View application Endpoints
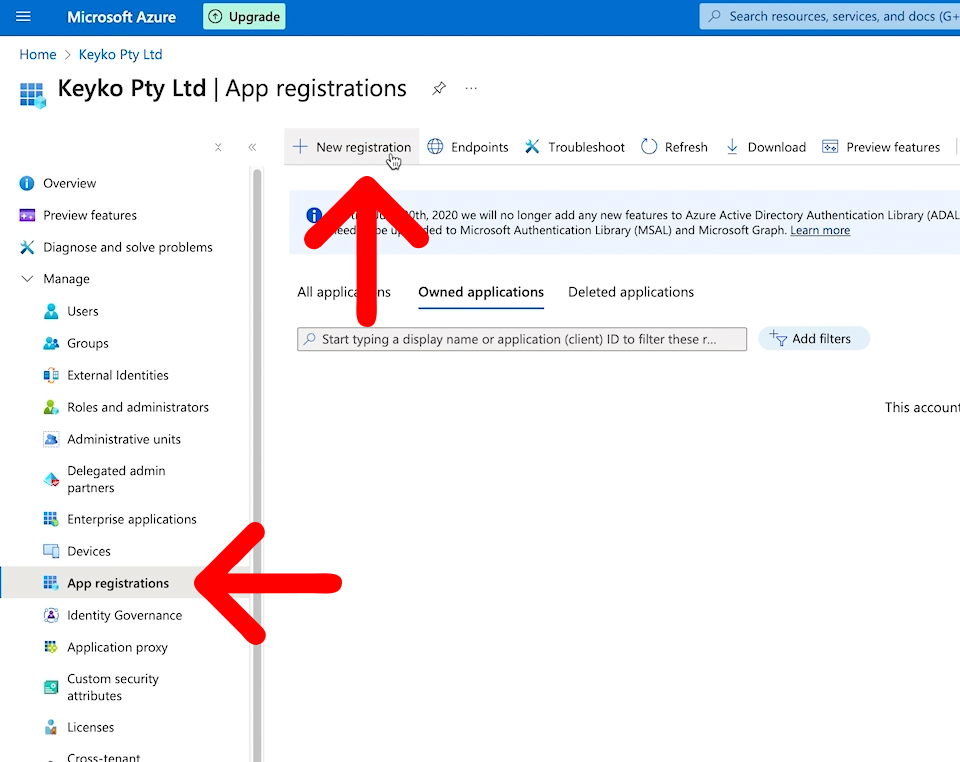The image size is (960, 762). click(467, 146)
